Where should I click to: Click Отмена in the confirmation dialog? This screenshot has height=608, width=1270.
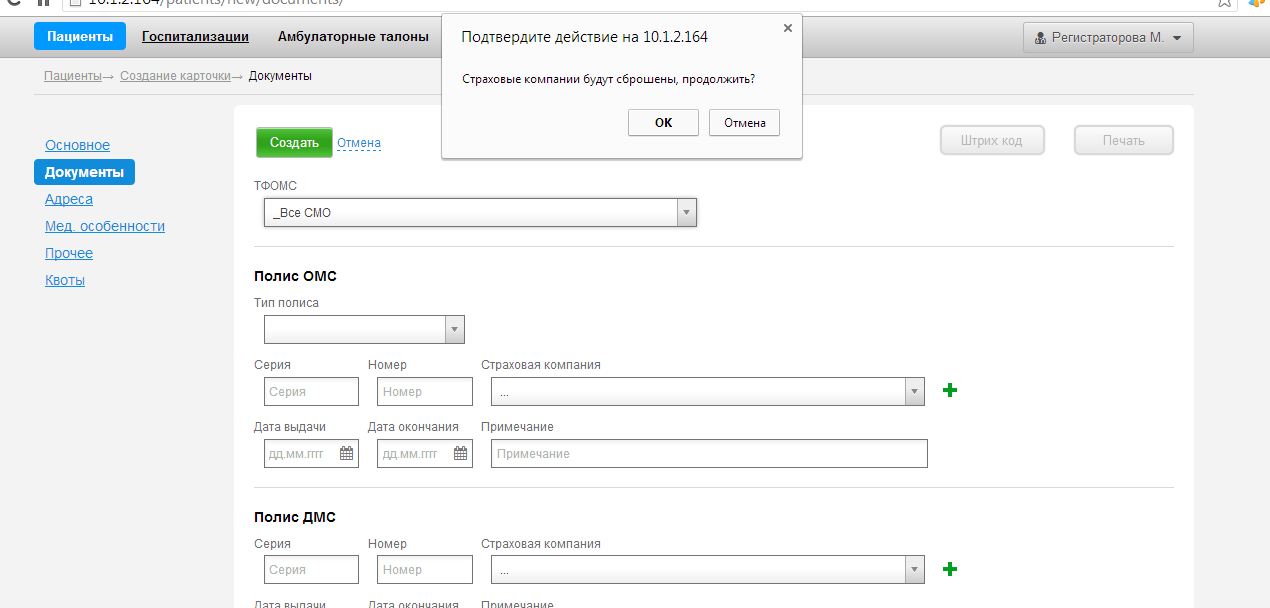[744, 123]
